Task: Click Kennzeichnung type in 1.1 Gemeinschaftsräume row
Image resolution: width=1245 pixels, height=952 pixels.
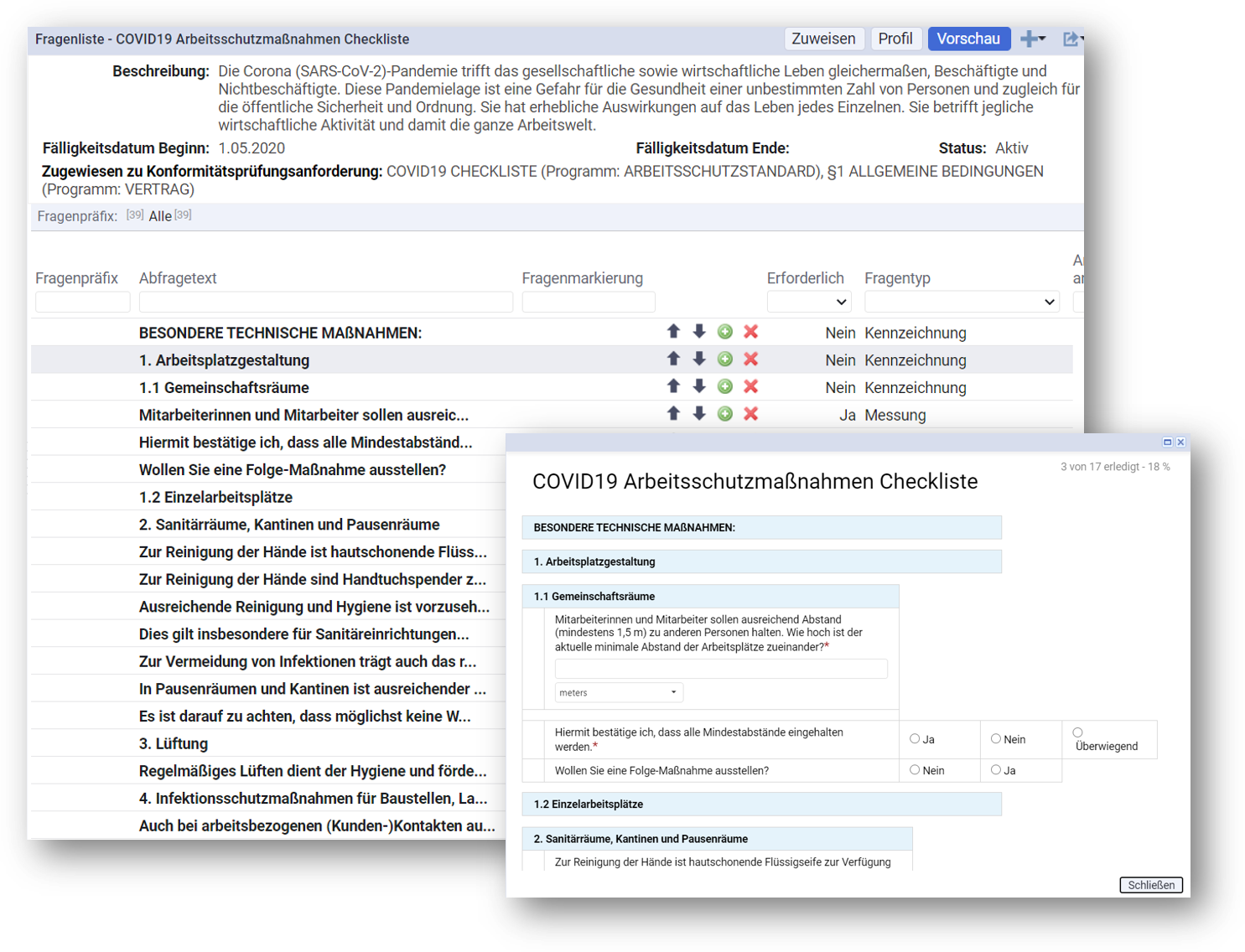Action: click(916, 387)
